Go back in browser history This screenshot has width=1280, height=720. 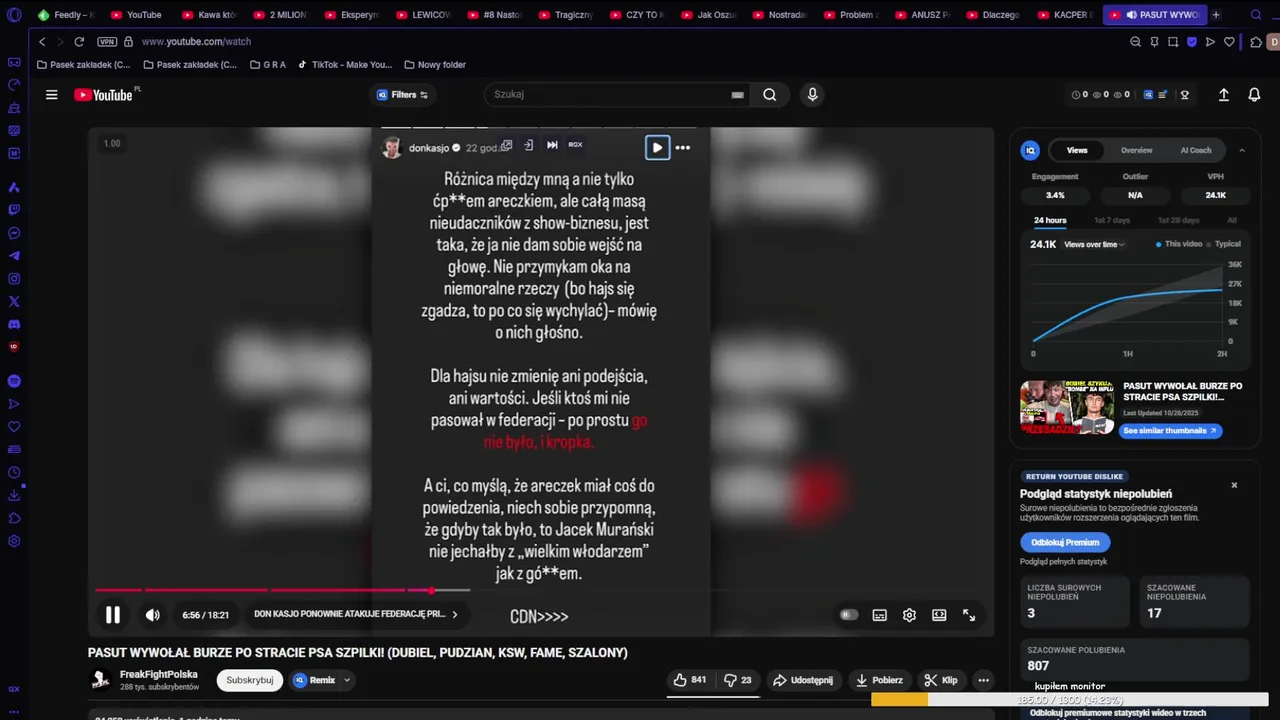point(42,42)
